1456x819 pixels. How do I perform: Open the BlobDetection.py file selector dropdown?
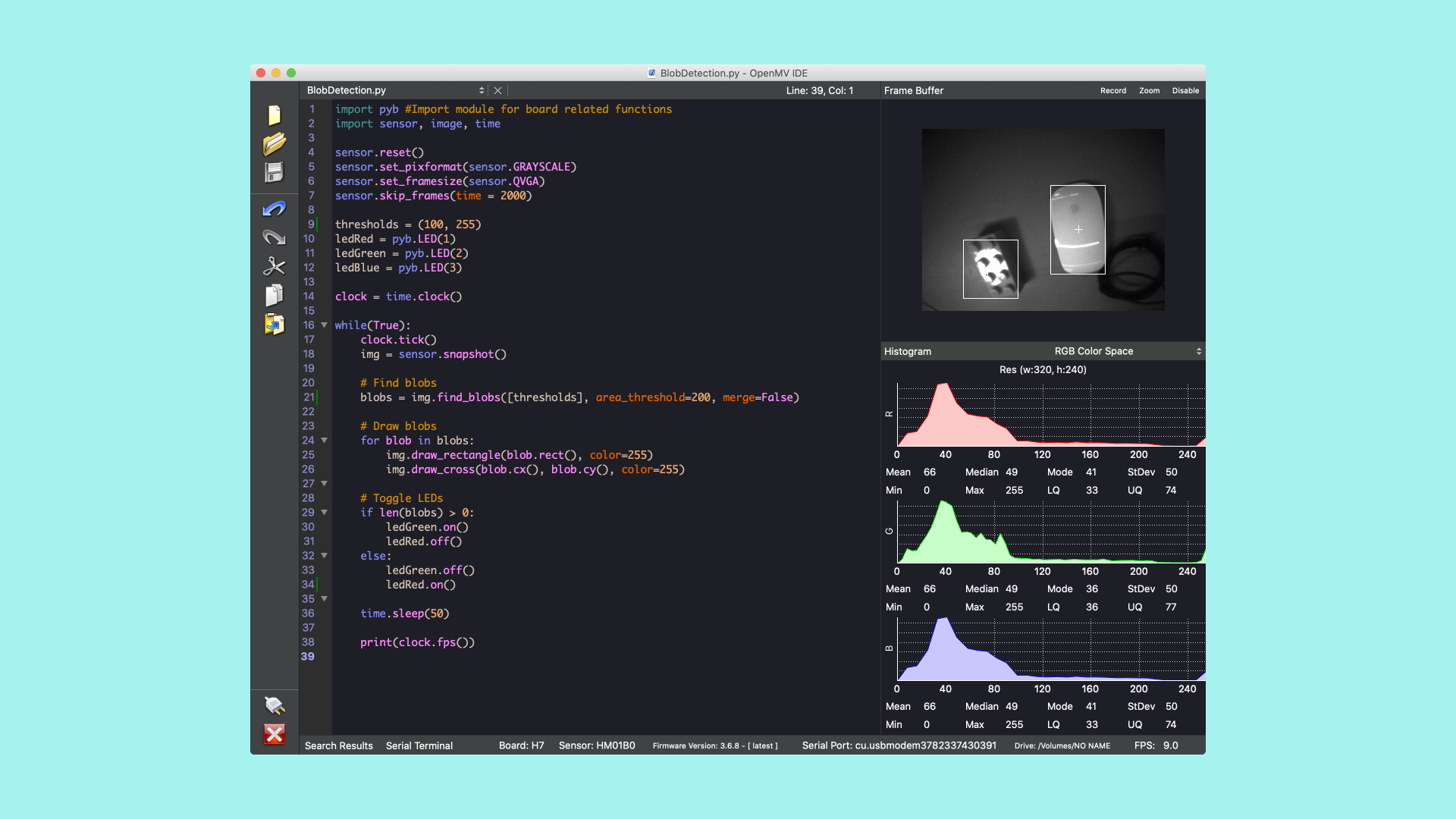pos(481,90)
